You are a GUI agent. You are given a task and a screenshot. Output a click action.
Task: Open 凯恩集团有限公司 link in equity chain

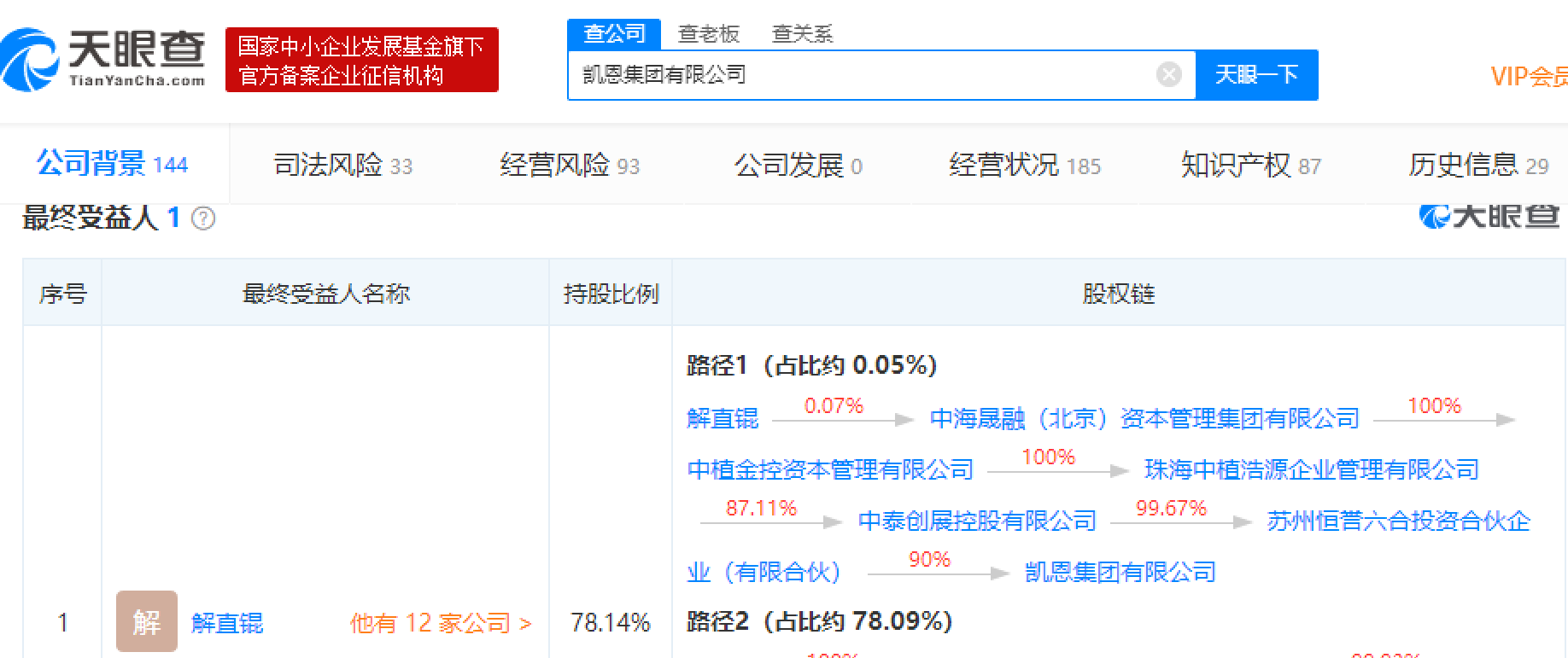coord(1120,572)
